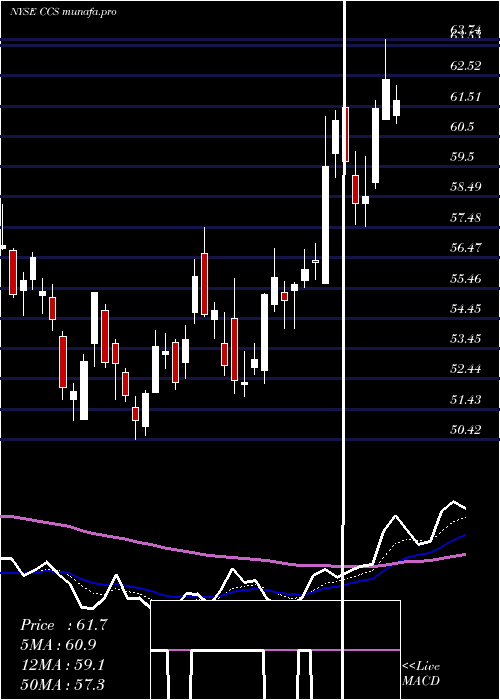Click the 58.49 price axis label
This screenshot has width=500, height=700.
coord(466,187)
